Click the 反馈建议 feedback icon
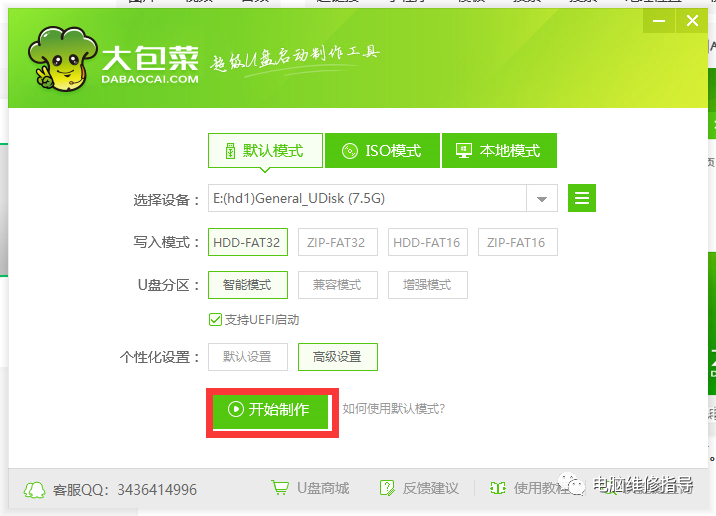 click(387, 488)
